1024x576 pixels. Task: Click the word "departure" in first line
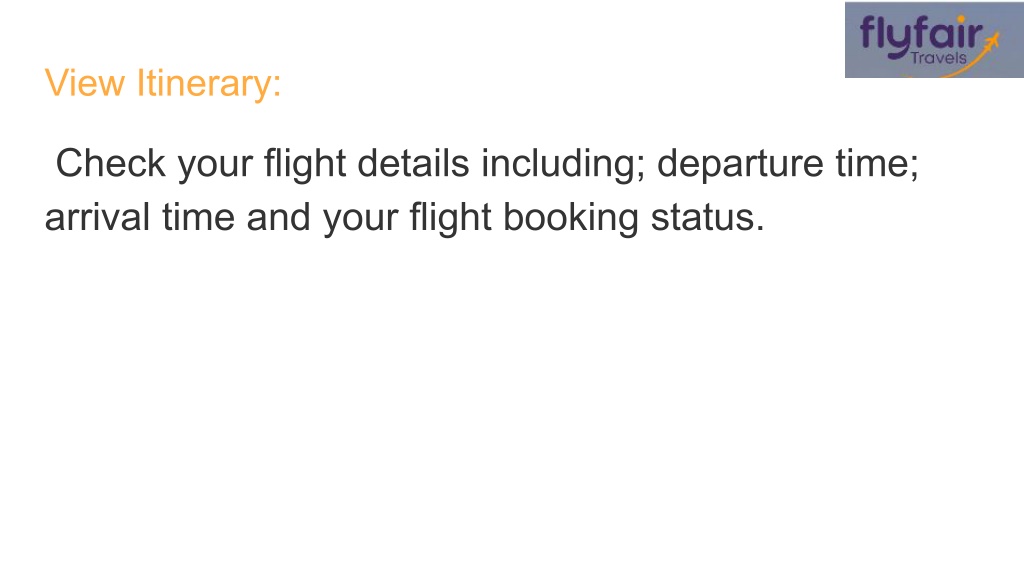(740, 164)
